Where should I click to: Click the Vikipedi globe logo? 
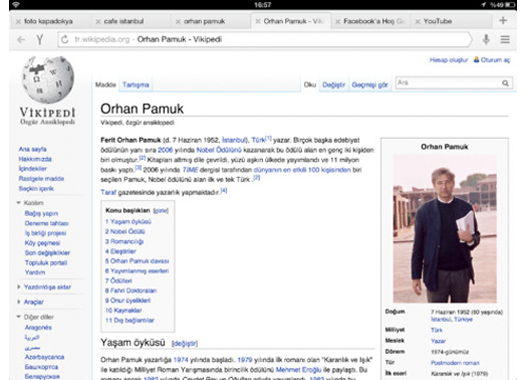(x=48, y=80)
